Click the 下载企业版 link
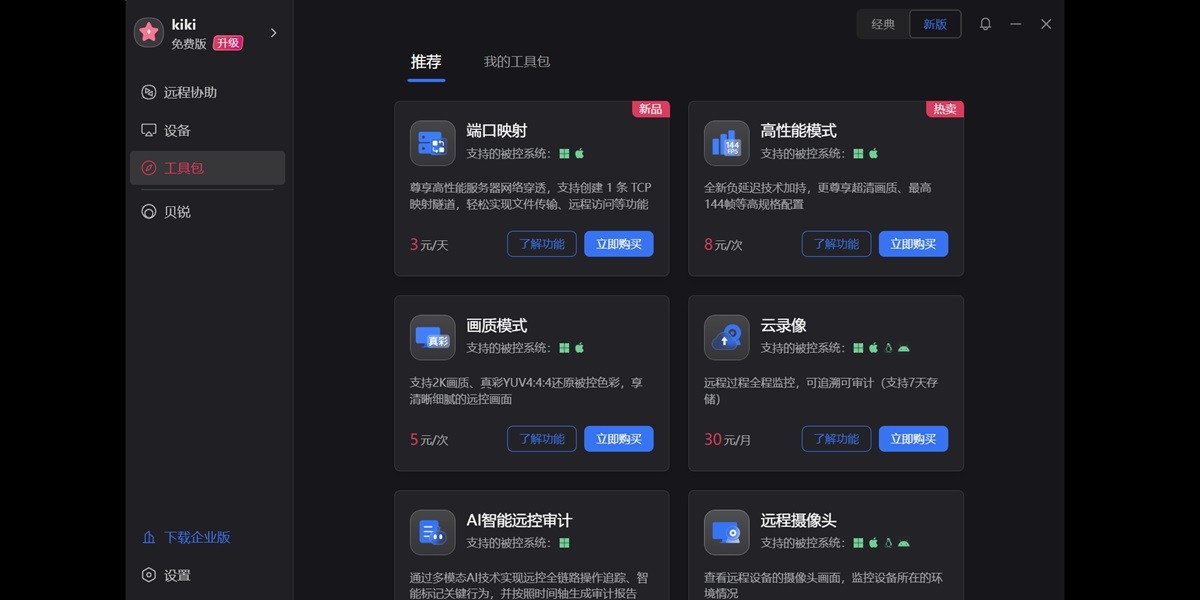The height and width of the screenshot is (600, 1200). tap(184, 537)
